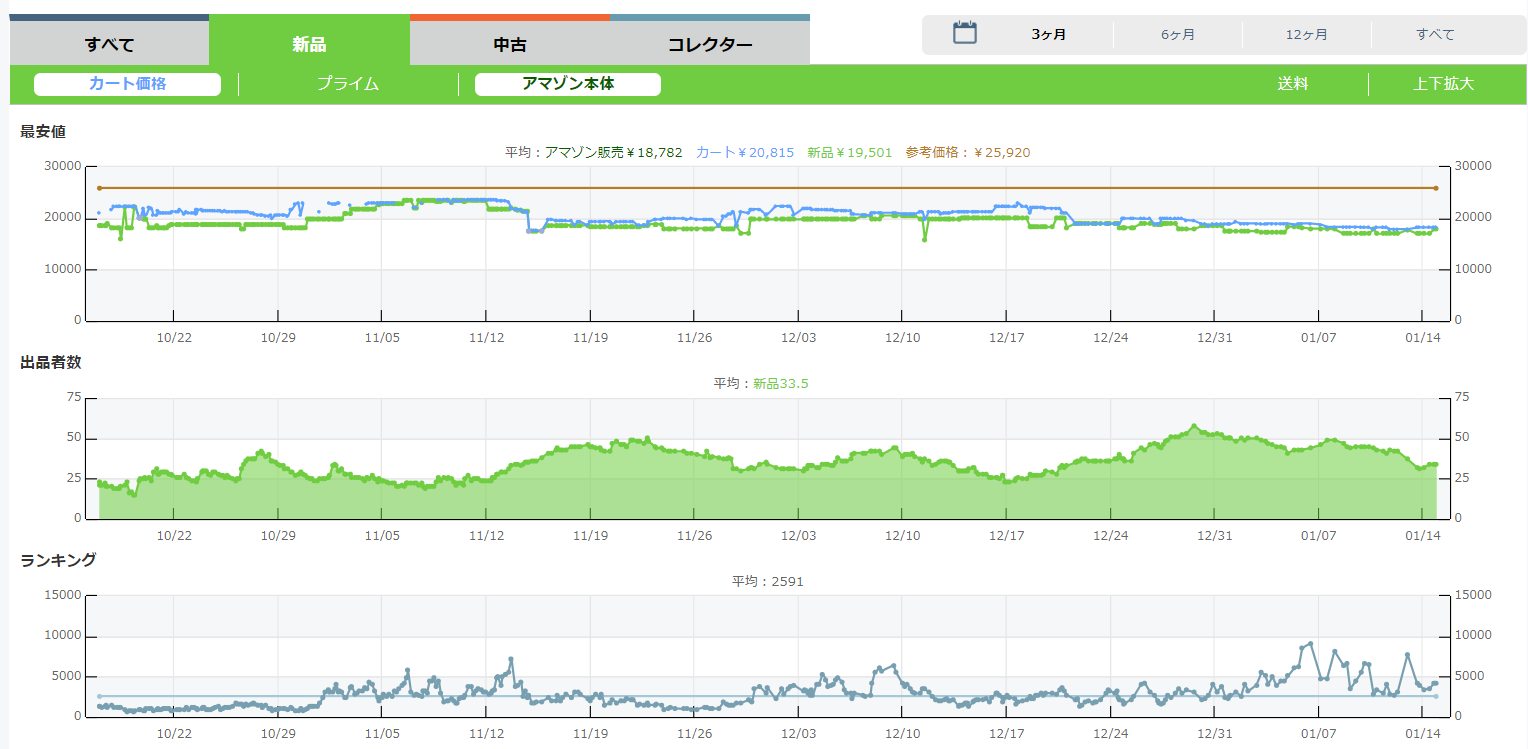Click the calendar icon beside period options
This screenshot has height=749, width=1528.
pyautogui.click(x=964, y=33)
